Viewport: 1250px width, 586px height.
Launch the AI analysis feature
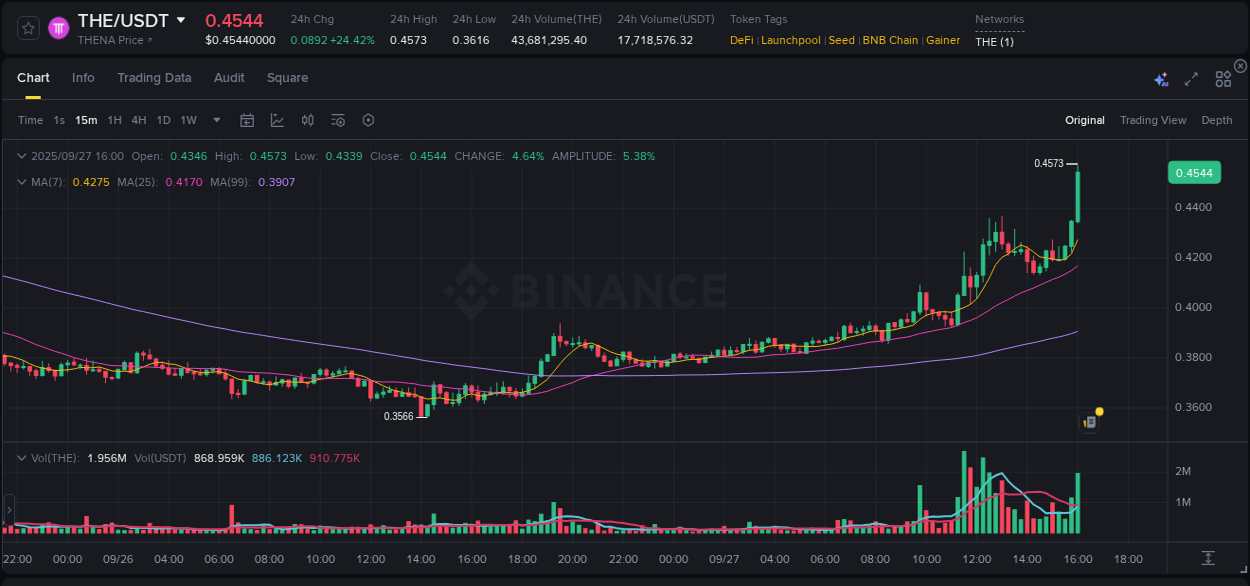tap(1160, 78)
